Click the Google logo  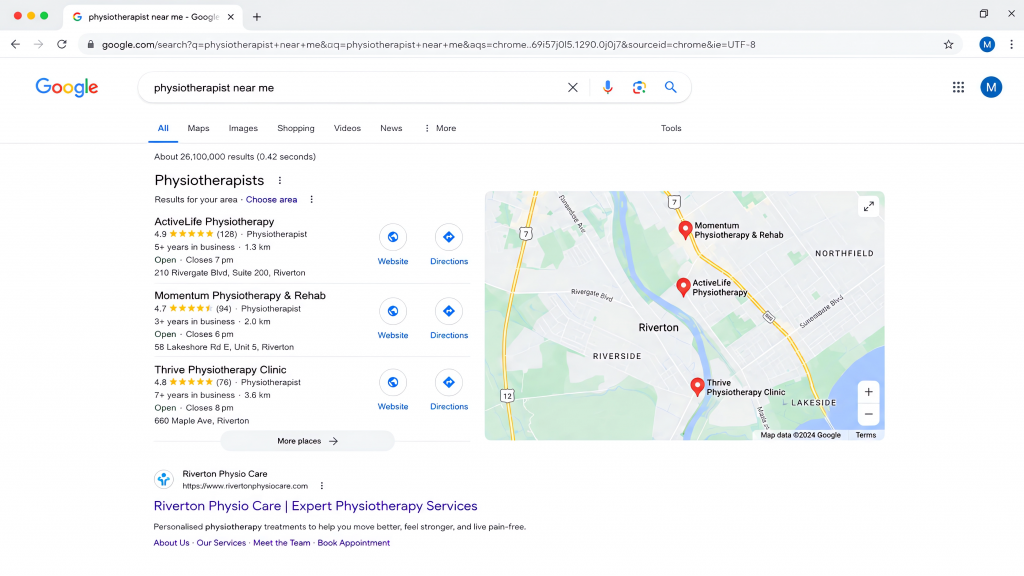click(67, 87)
